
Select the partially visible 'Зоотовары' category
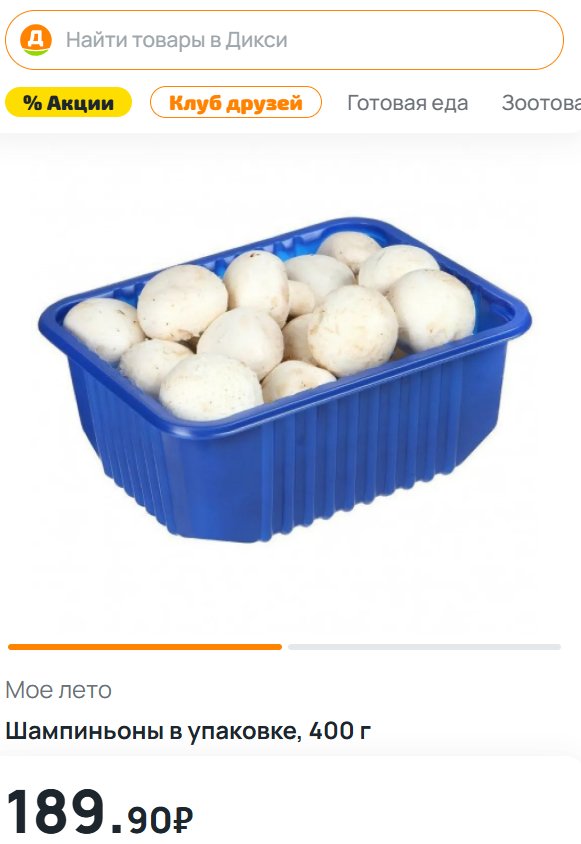541,103
